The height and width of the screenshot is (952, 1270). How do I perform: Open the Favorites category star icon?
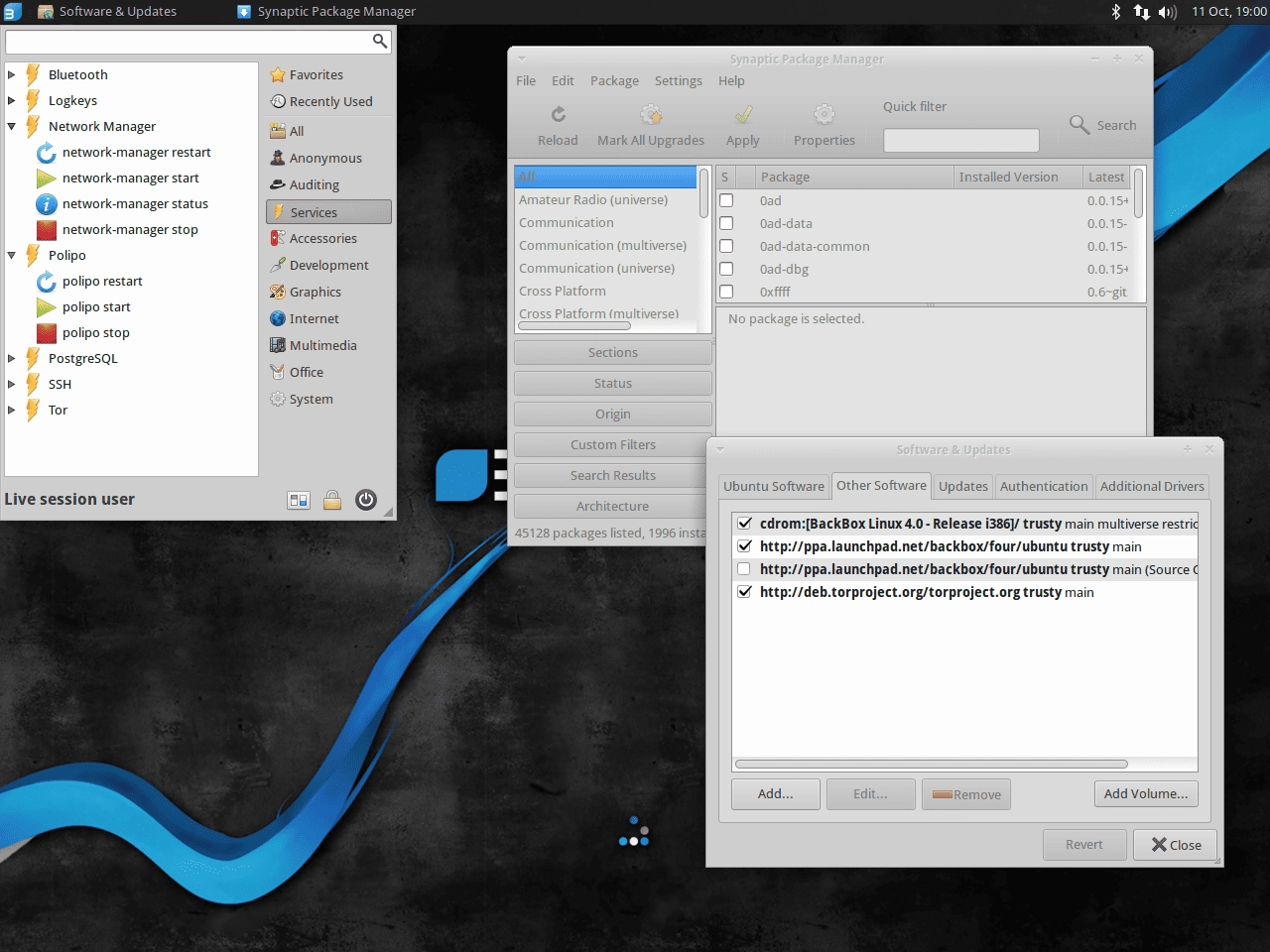(278, 74)
